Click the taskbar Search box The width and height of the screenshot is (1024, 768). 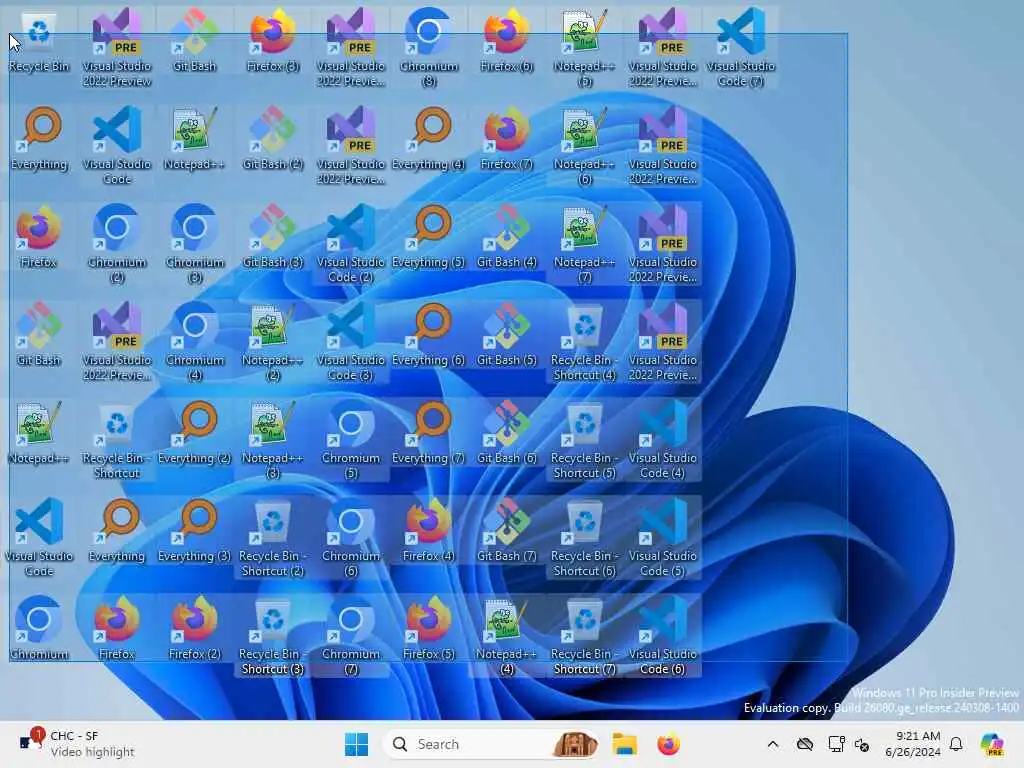click(x=491, y=744)
